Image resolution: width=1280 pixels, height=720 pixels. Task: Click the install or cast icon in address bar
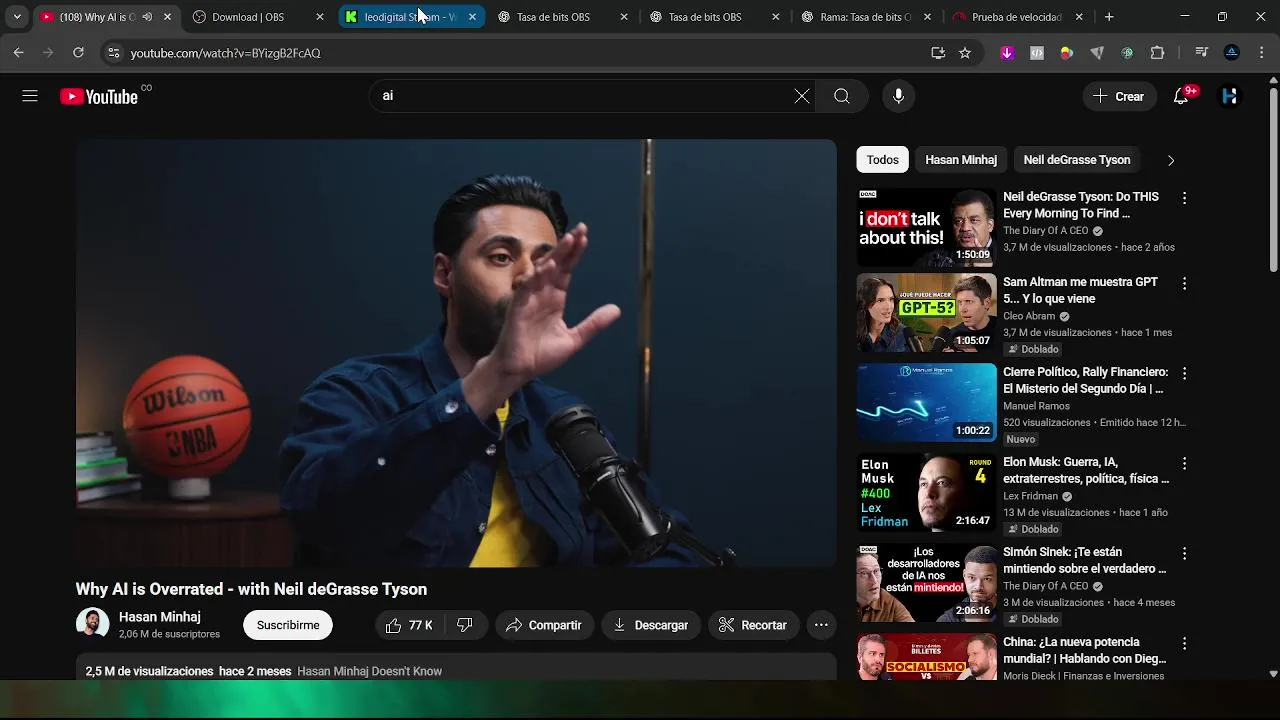[x=938, y=53]
